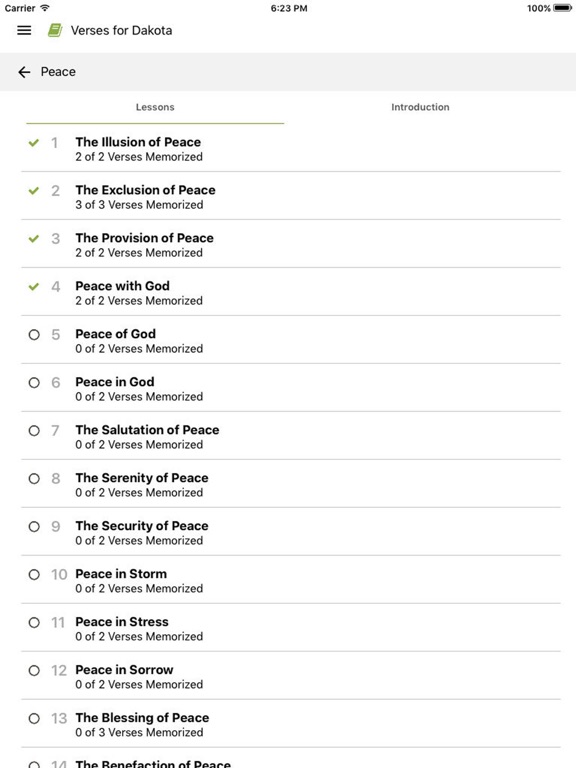The image size is (576, 768).
Task: Switch to the Introduction tab
Action: pyautogui.click(x=420, y=107)
